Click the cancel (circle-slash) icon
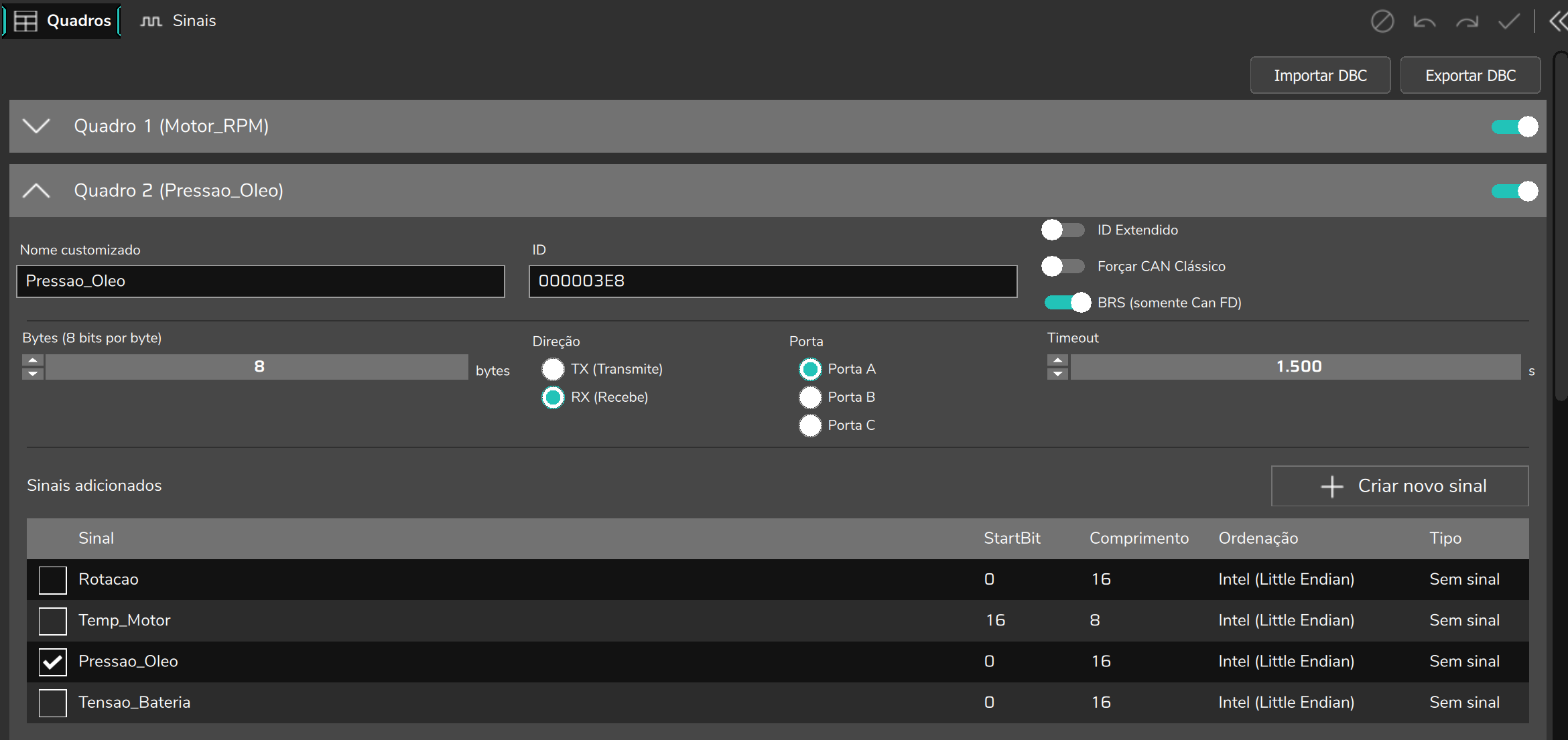This screenshot has width=1568, height=740. pos(1382,21)
